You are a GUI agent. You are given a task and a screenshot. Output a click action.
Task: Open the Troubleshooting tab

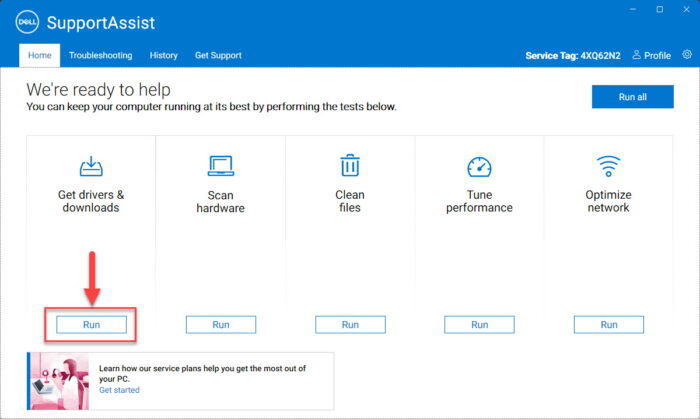(100, 55)
